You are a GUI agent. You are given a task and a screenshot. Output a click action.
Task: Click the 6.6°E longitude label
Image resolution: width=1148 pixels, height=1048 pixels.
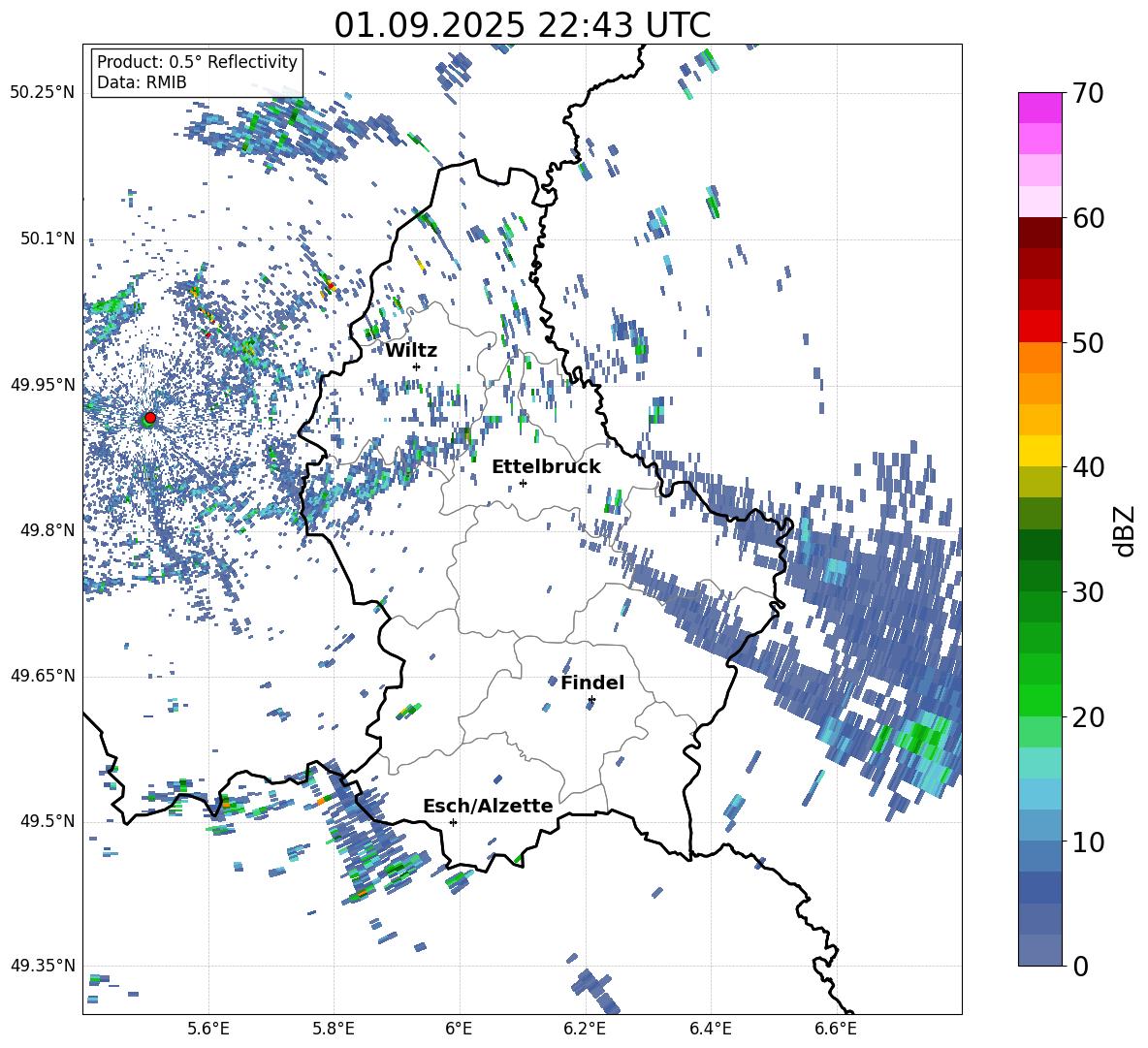pos(836,1029)
